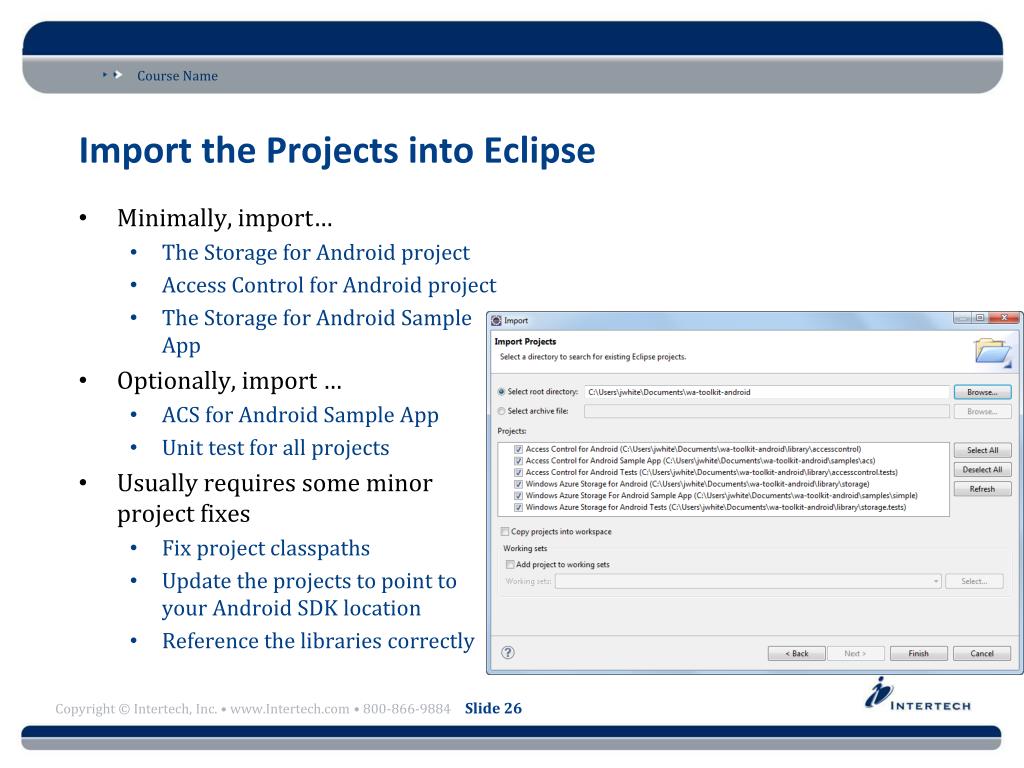Click 'ACS for Android Sample App' bullet
Image resolution: width=1024 pixels, height=768 pixels.
(300, 415)
